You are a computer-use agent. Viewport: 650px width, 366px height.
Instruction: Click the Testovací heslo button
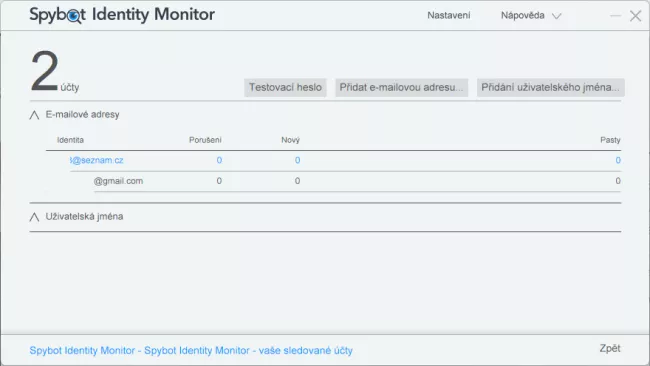285,87
